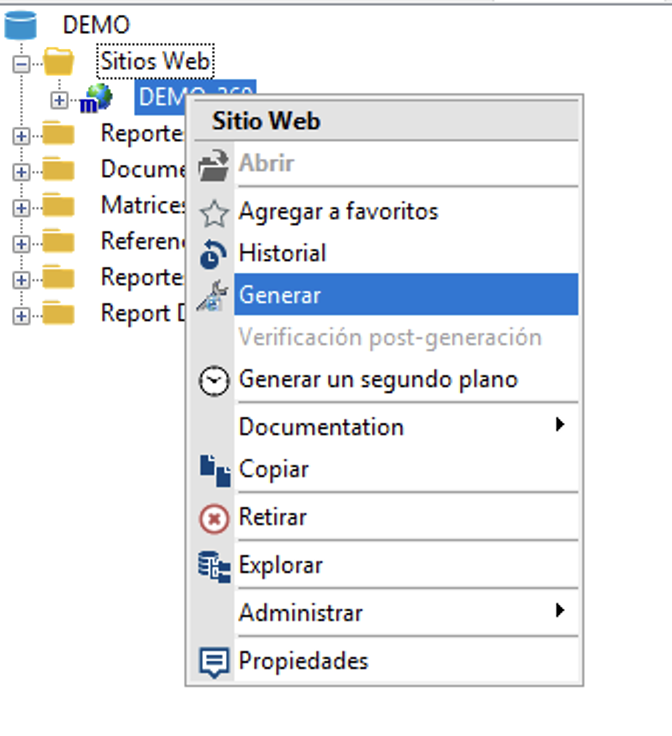Click the Historial clock-arrow icon
672x736 pixels.
[214, 254]
